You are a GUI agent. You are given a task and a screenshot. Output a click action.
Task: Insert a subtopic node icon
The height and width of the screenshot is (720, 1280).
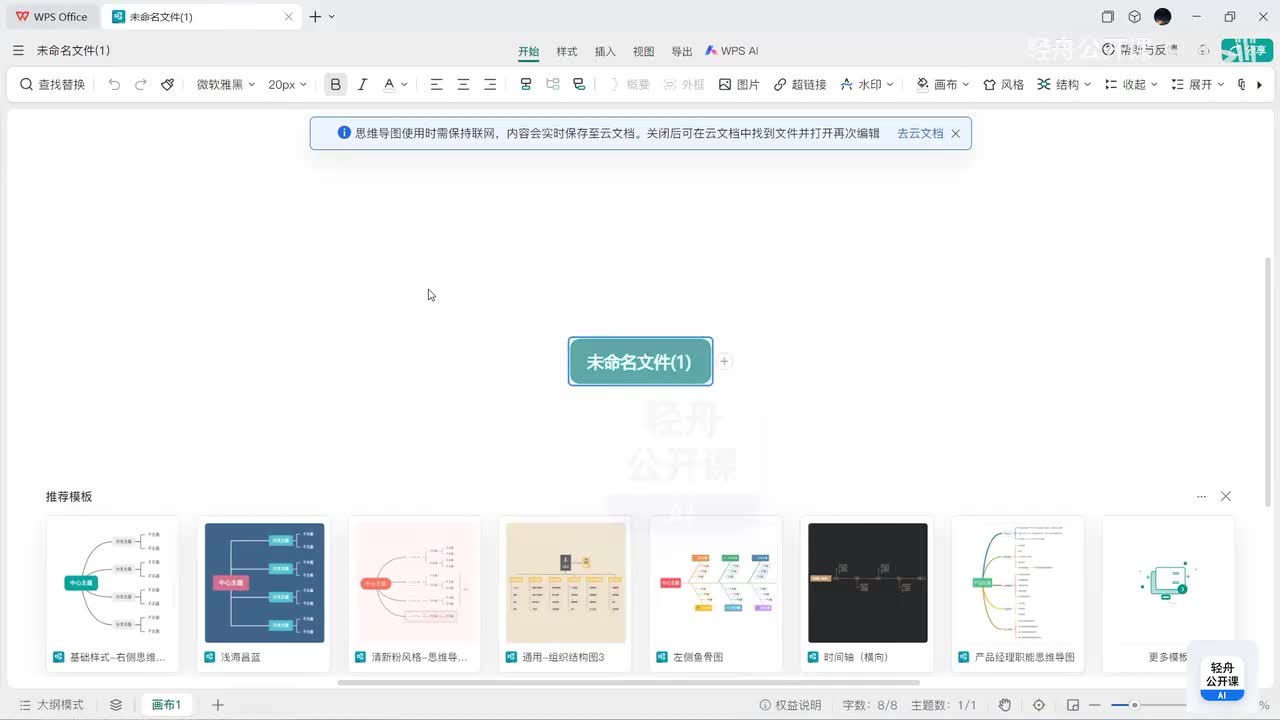pyautogui.click(x=525, y=85)
